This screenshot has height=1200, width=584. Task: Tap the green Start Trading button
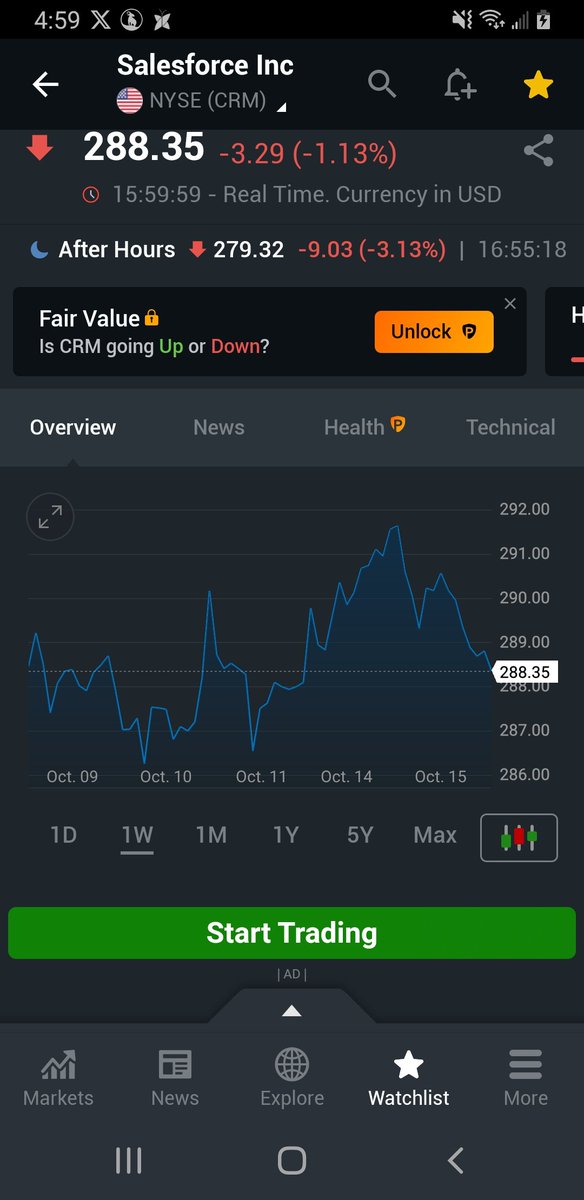tap(292, 933)
